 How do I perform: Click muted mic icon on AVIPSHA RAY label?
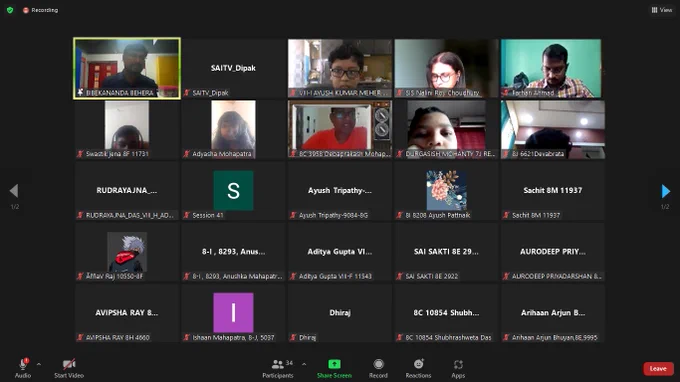(80, 337)
